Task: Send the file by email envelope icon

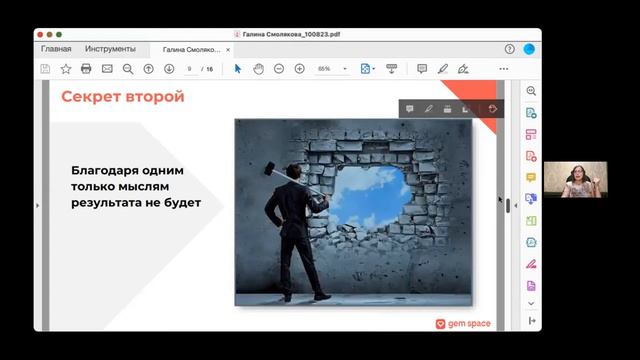Action: 107,69
